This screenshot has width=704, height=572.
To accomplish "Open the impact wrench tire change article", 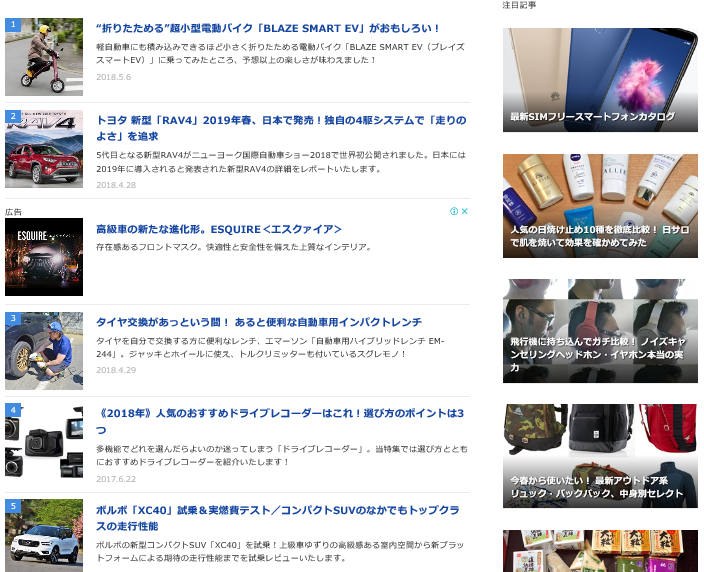I will click(x=259, y=322).
